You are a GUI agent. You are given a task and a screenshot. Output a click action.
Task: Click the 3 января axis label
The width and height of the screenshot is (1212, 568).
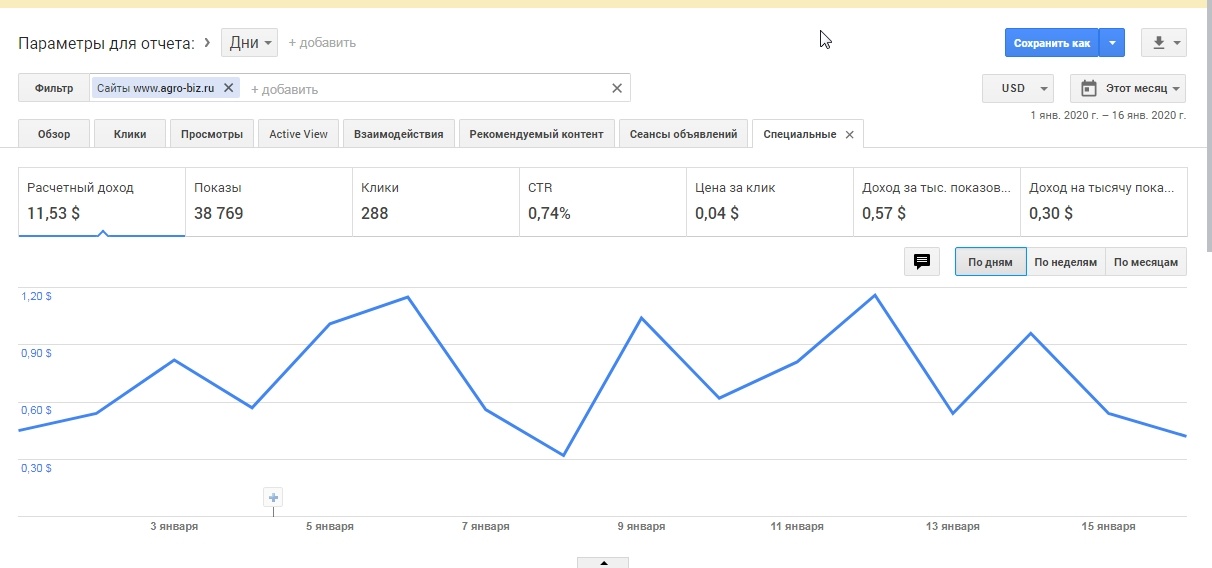(x=174, y=526)
